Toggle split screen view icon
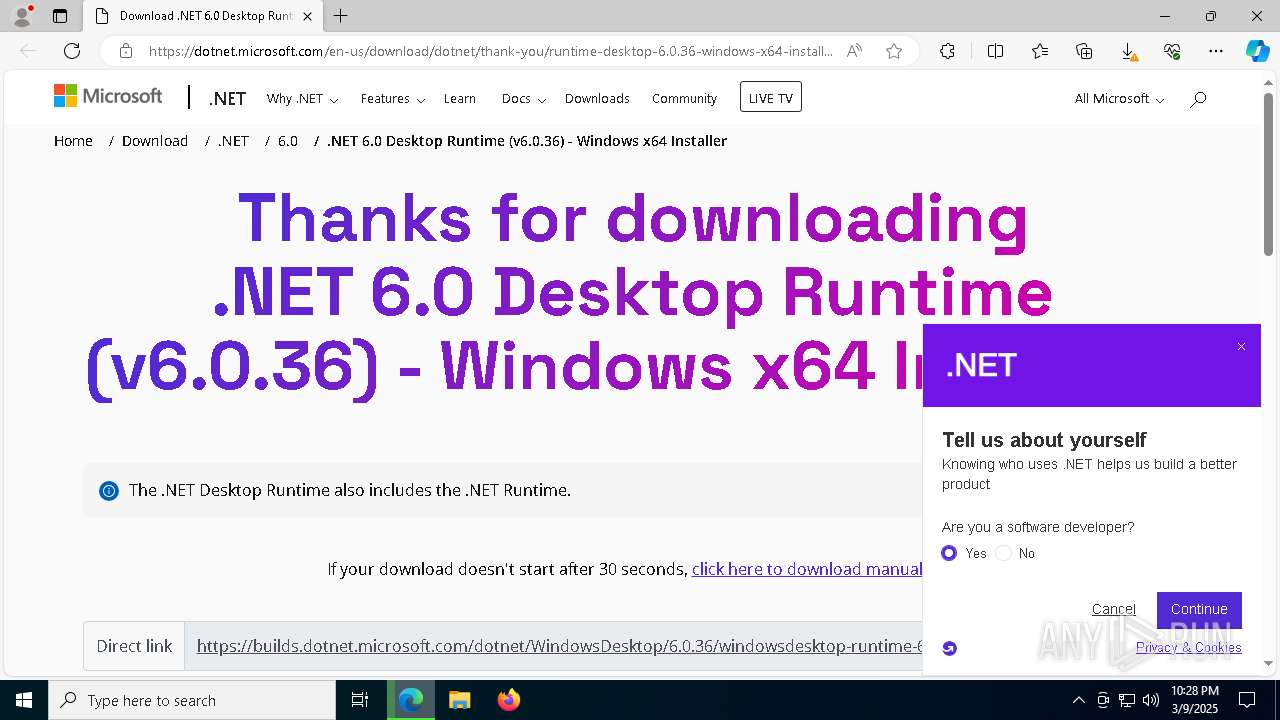The height and width of the screenshot is (720, 1280). (995, 51)
